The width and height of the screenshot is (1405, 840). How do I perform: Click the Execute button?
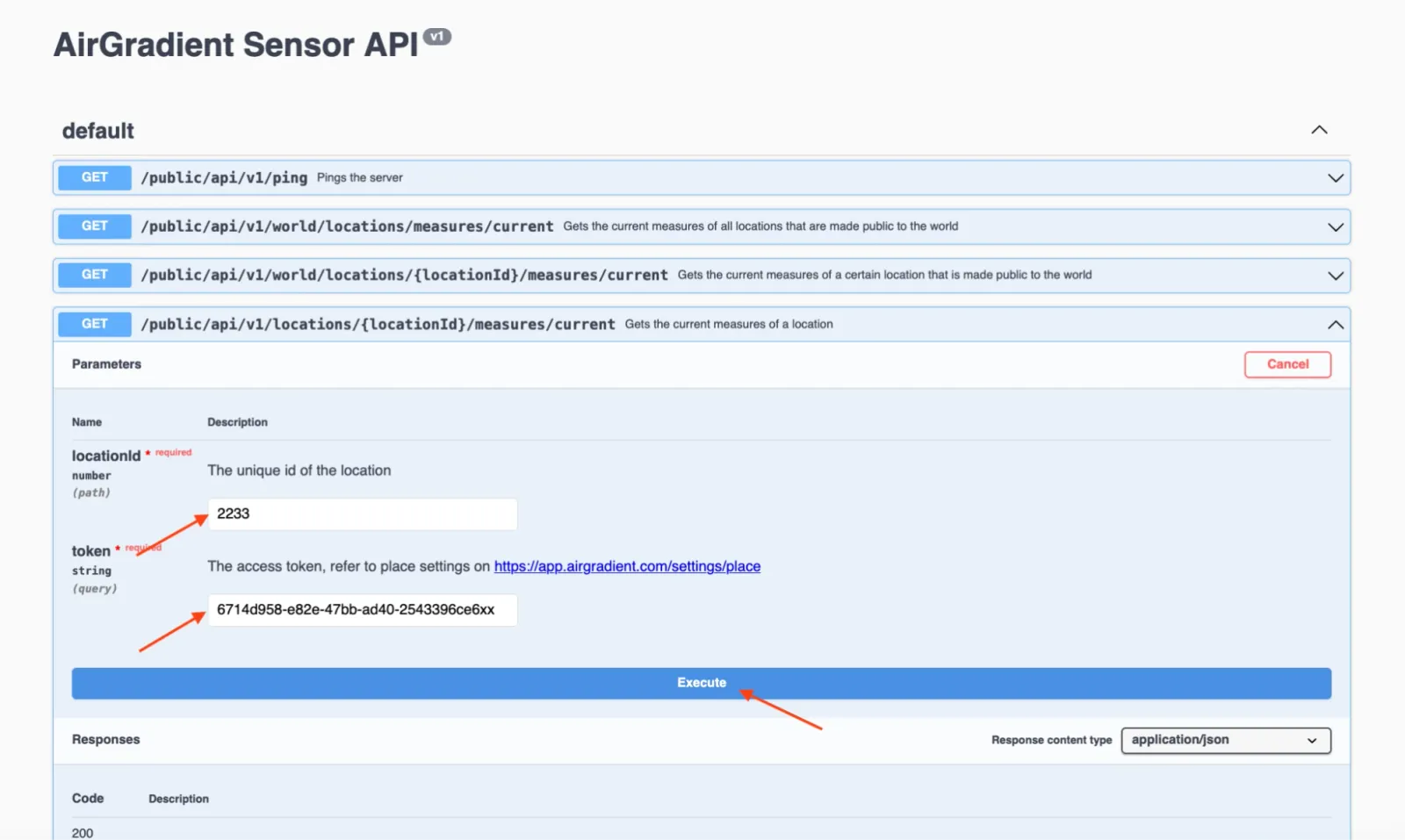pyautogui.click(x=701, y=683)
